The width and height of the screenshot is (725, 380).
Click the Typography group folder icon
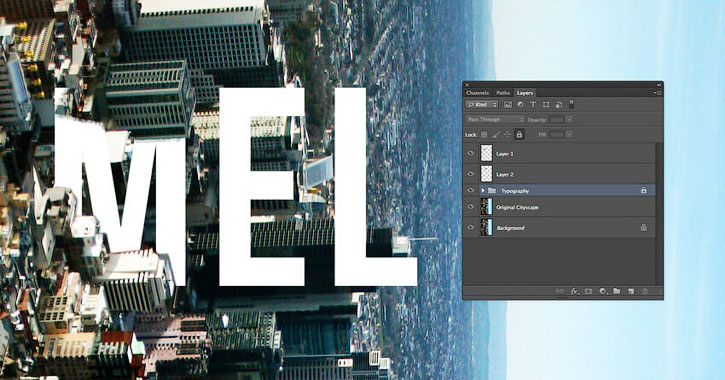click(x=492, y=190)
